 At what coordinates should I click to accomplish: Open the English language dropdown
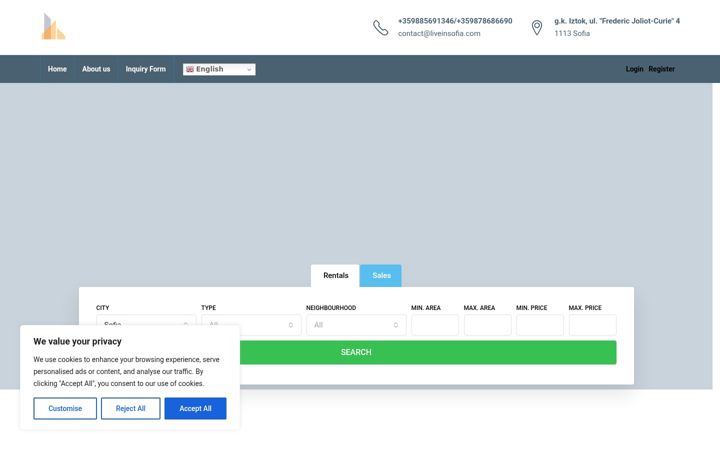[219, 69]
